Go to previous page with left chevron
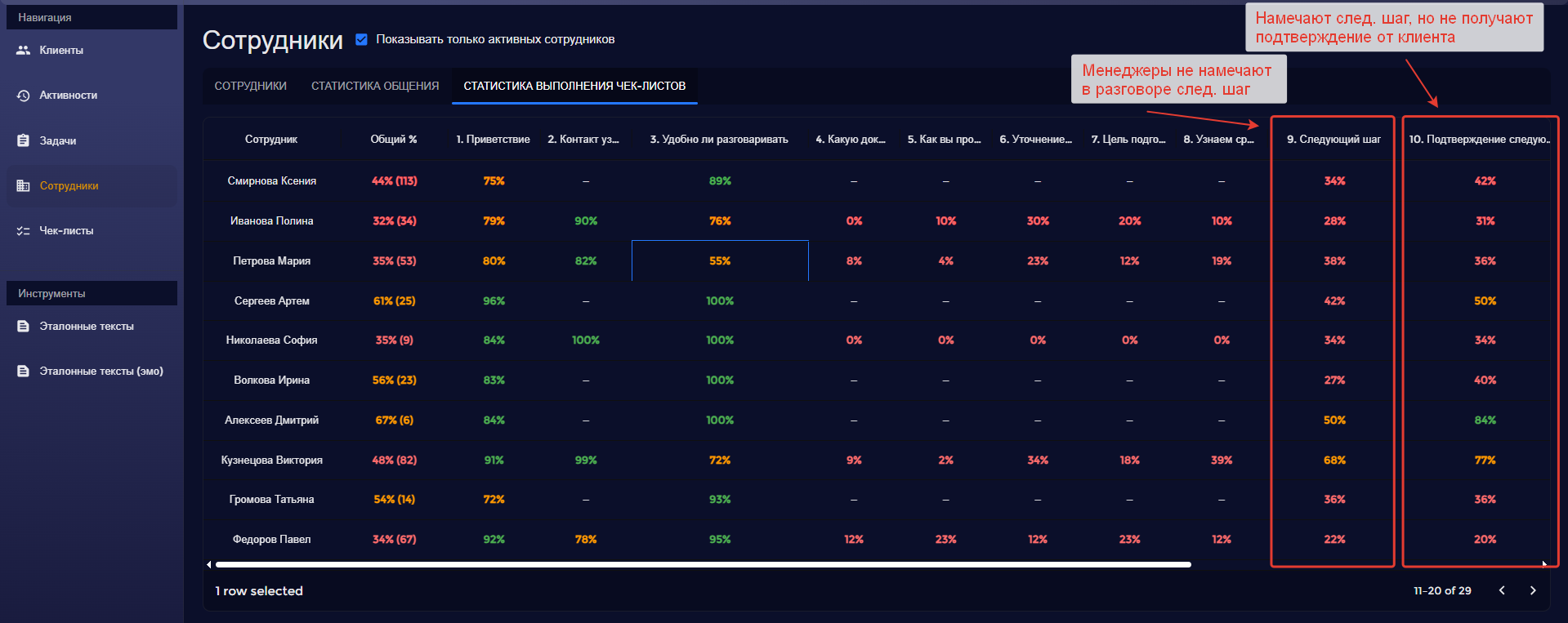 (x=1502, y=590)
